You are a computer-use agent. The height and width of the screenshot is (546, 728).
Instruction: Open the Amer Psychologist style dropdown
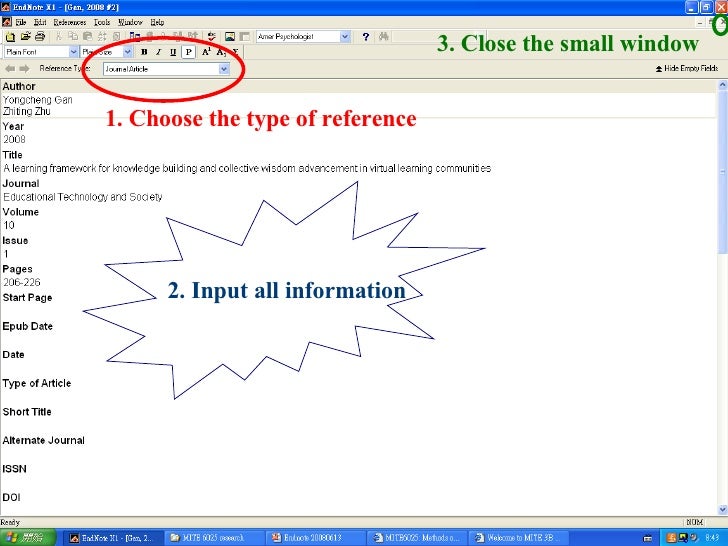pos(344,36)
